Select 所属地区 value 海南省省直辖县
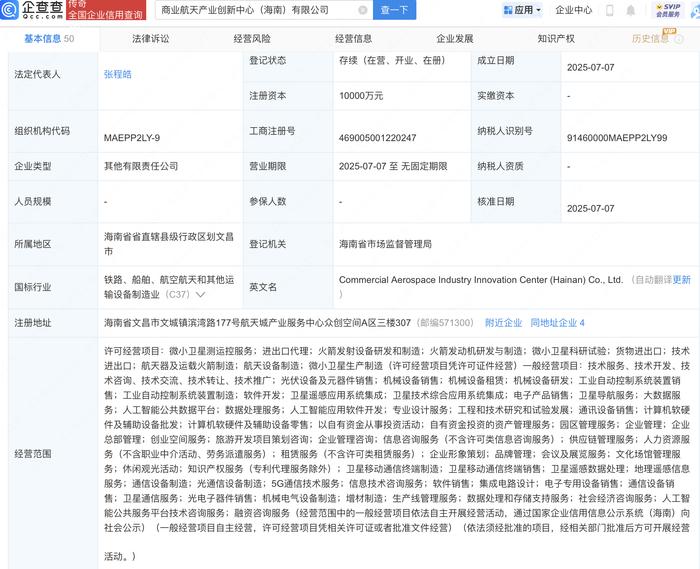Image resolution: width=700 pixels, height=569 pixels. point(169,244)
